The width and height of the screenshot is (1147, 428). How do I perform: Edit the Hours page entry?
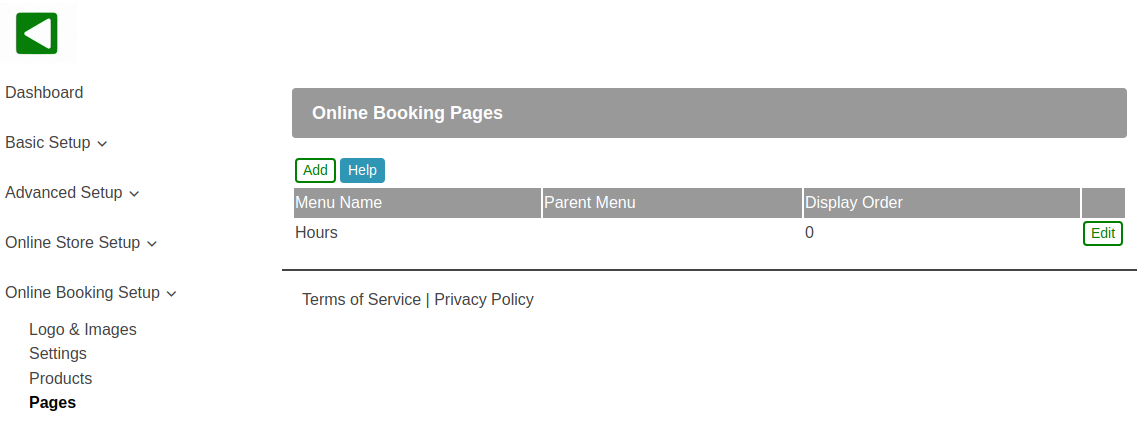click(x=1102, y=233)
